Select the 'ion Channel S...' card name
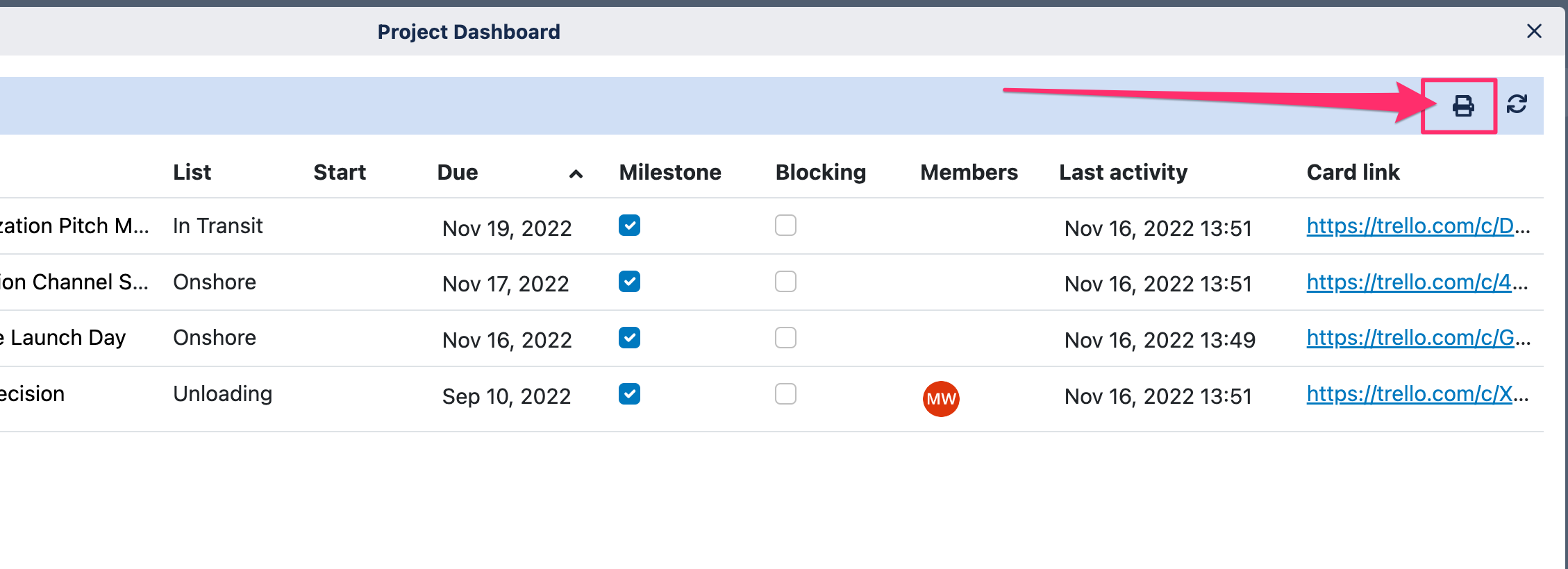The height and width of the screenshot is (569, 1568). coord(74,282)
